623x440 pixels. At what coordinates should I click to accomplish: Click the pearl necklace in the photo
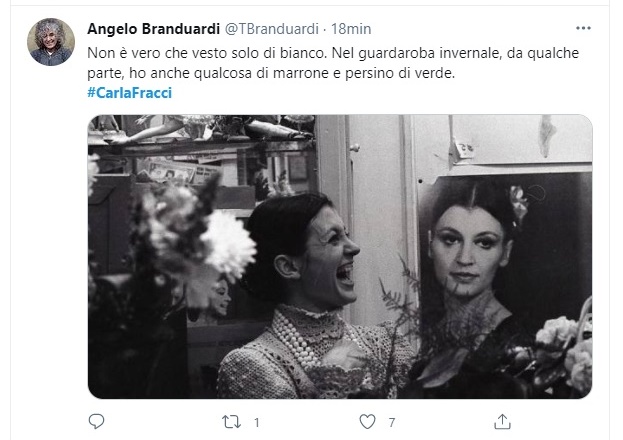tap(296, 338)
